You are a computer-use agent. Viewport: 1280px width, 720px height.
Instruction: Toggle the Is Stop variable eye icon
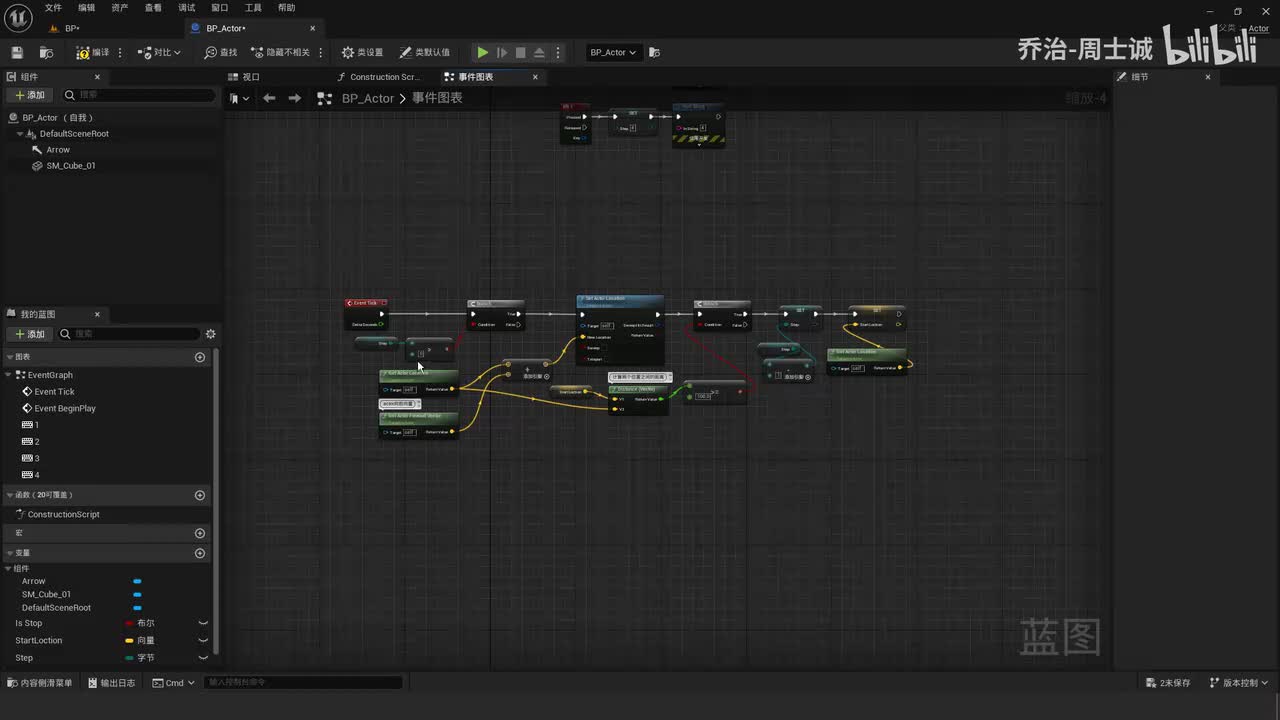coord(203,623)
